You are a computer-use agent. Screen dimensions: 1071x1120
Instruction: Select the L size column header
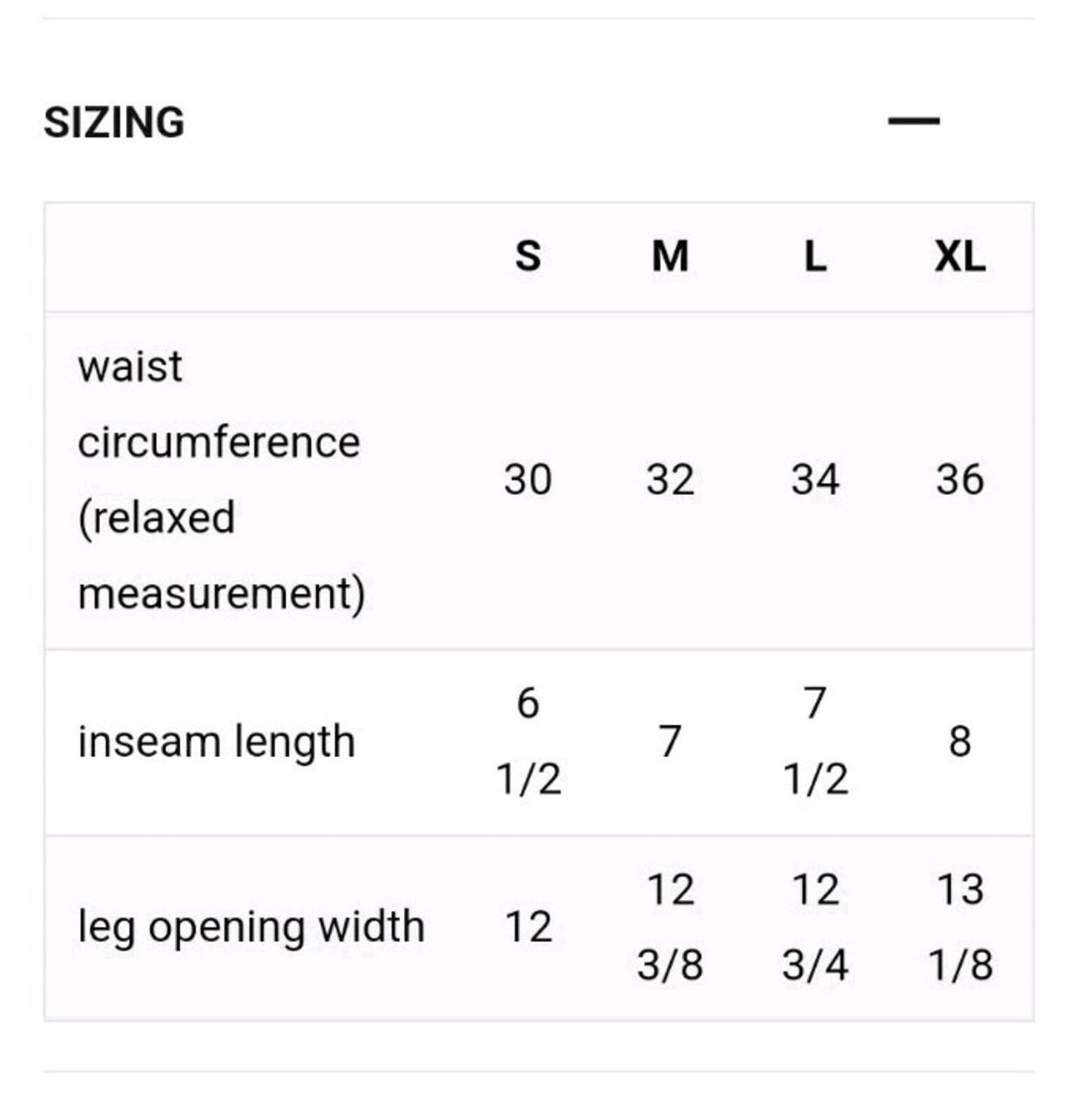click(x=815, y=256)
